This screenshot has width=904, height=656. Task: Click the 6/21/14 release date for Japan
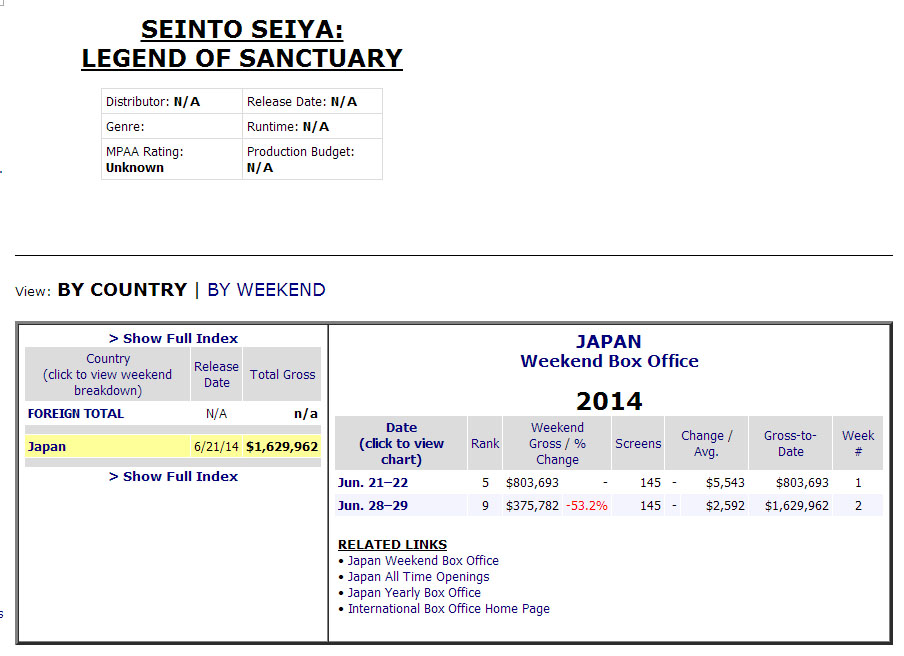[216, 447]
